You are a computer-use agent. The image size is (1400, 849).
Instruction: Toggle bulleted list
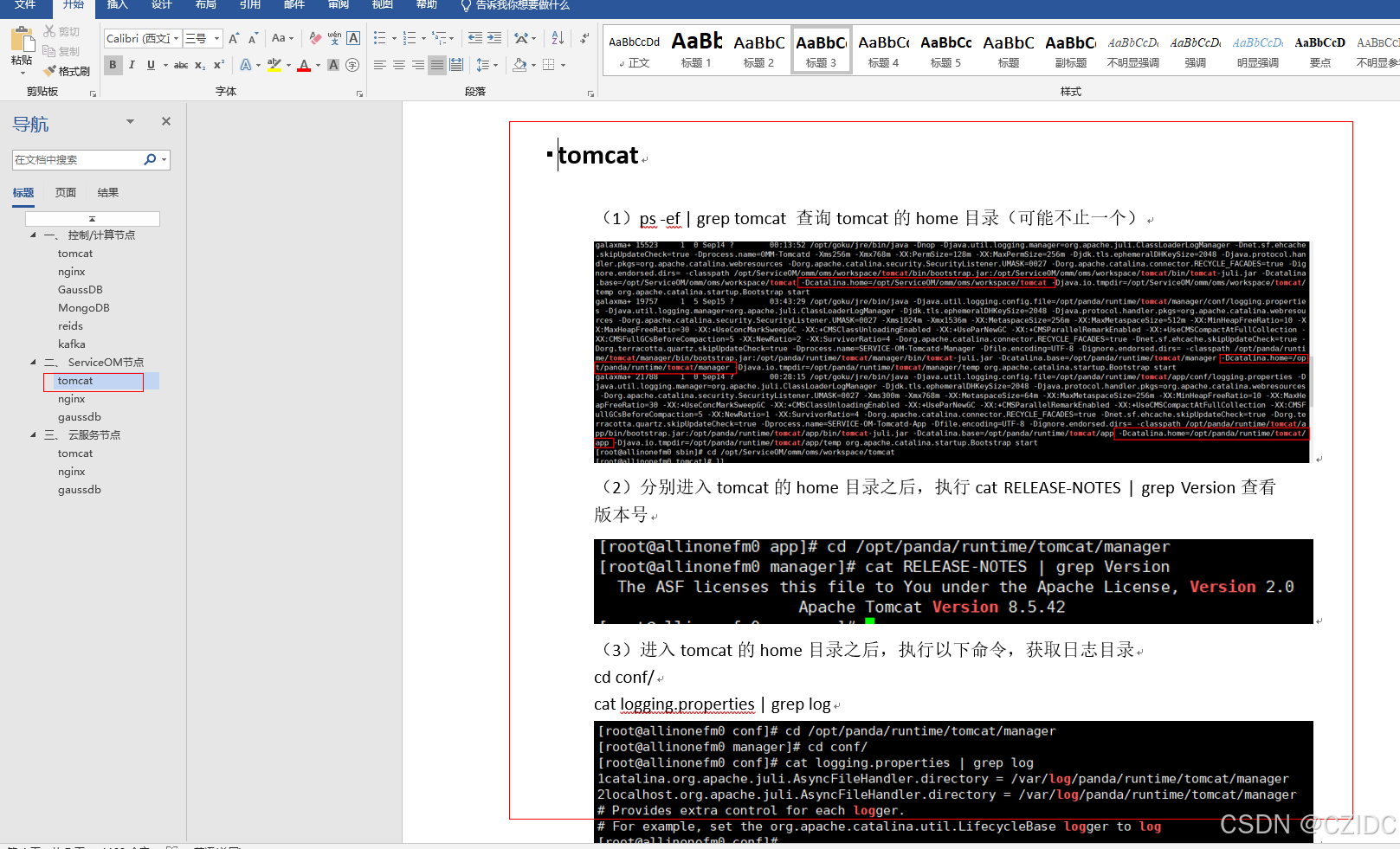[x=379, y=38]
